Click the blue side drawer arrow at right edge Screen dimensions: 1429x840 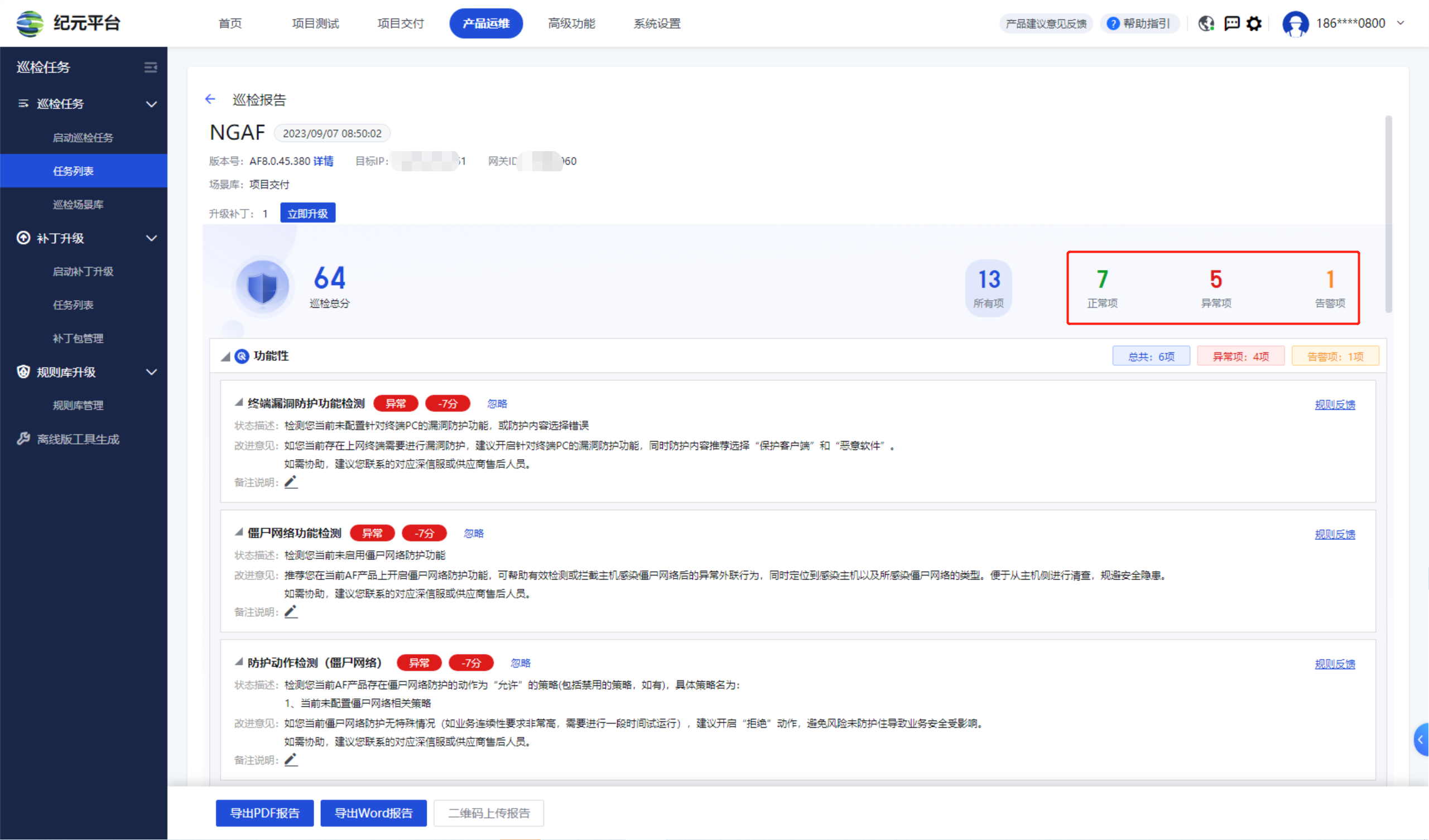[1421, 739]
